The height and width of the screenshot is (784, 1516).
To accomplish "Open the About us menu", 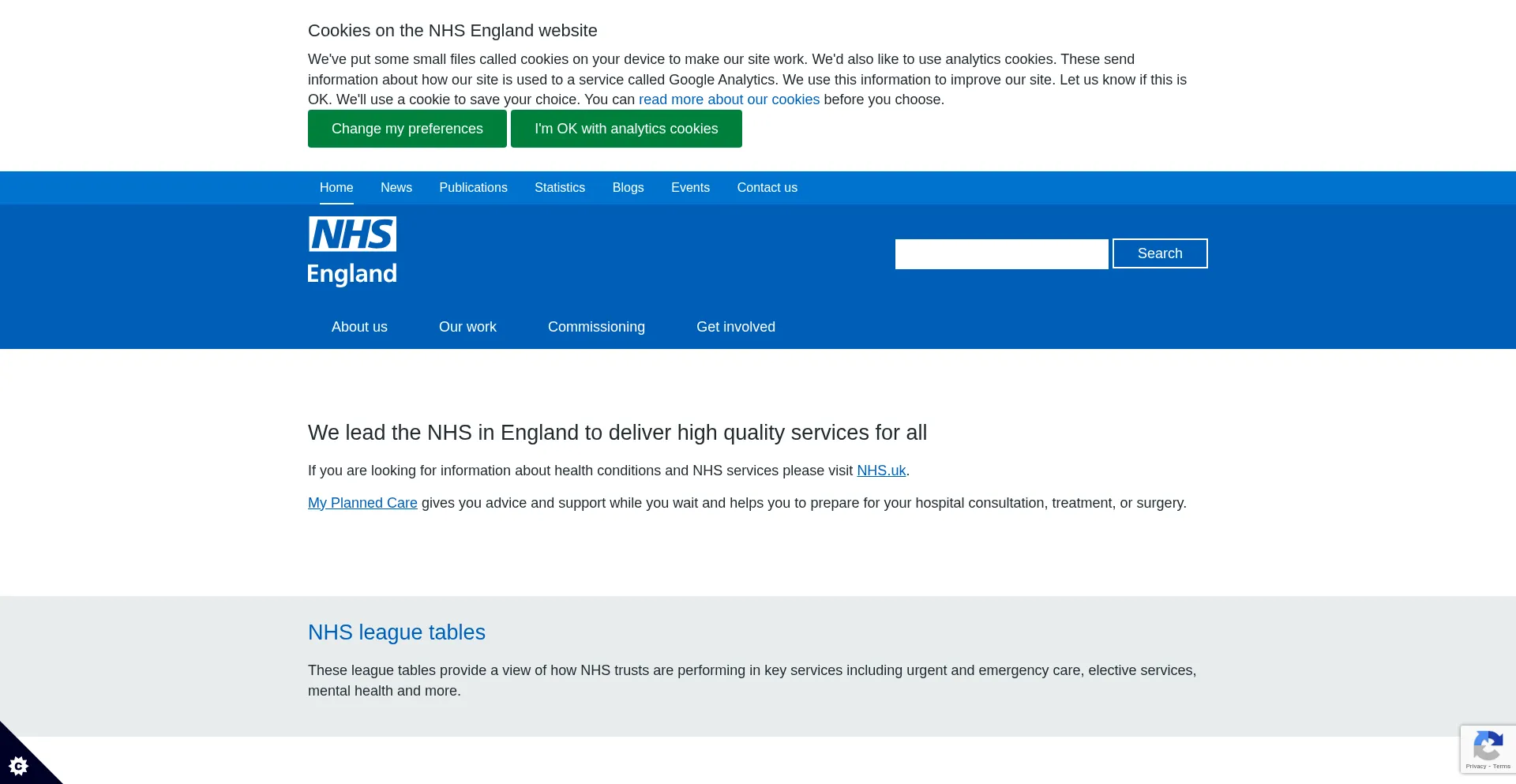I will tap(359, 327).
